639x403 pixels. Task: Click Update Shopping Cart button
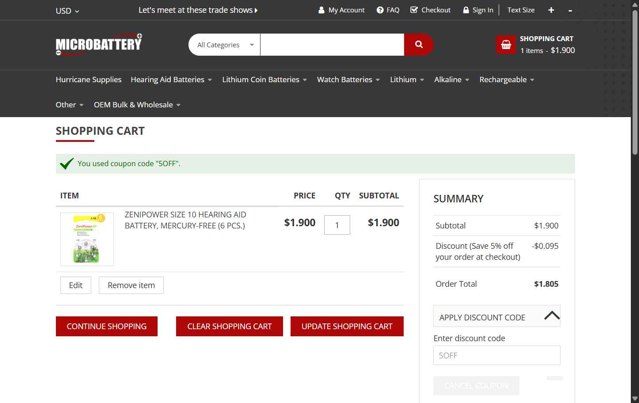tap(347, 326)
